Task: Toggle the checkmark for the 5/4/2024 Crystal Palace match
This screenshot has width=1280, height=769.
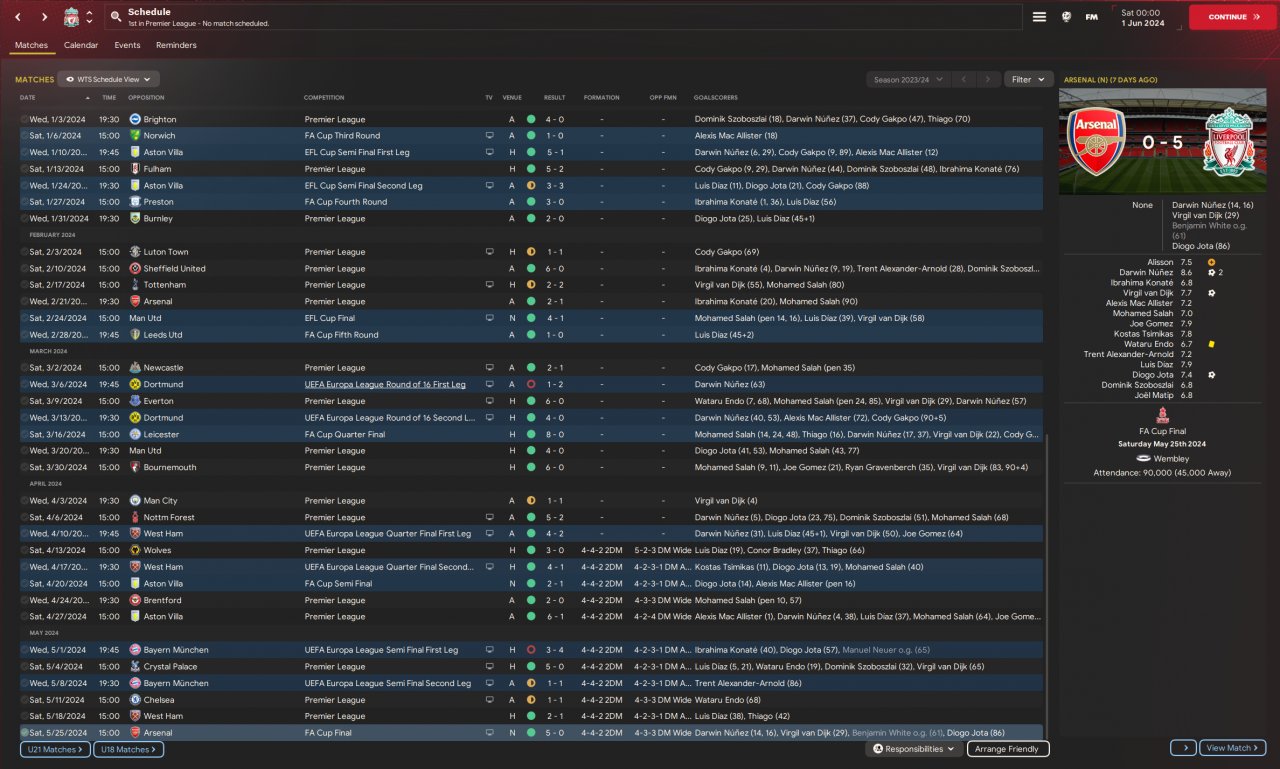Action: (24, 667)
